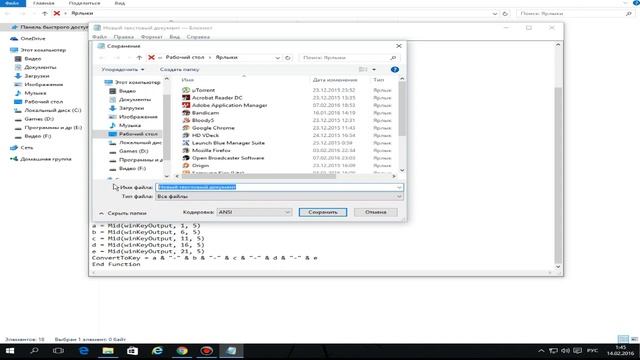Open taskbar search
The width and height of the screenshot is (640, 360).
34,351
